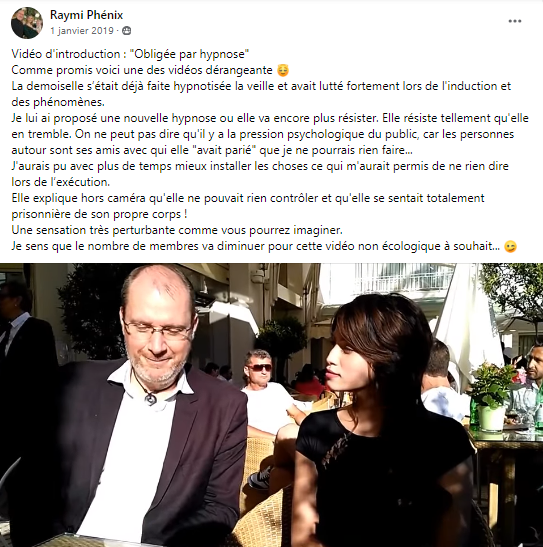
Task: Open Raymi Phénix's profile picture
Action: pos(27,23)
